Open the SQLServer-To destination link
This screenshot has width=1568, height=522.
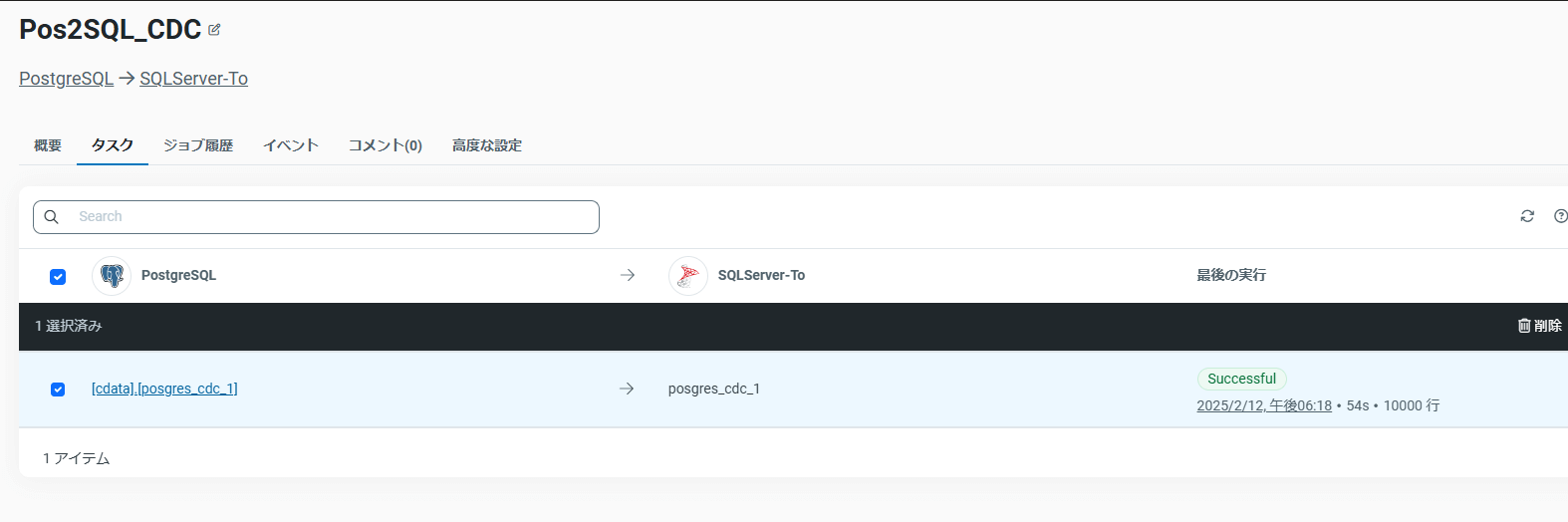pos(193,79)
